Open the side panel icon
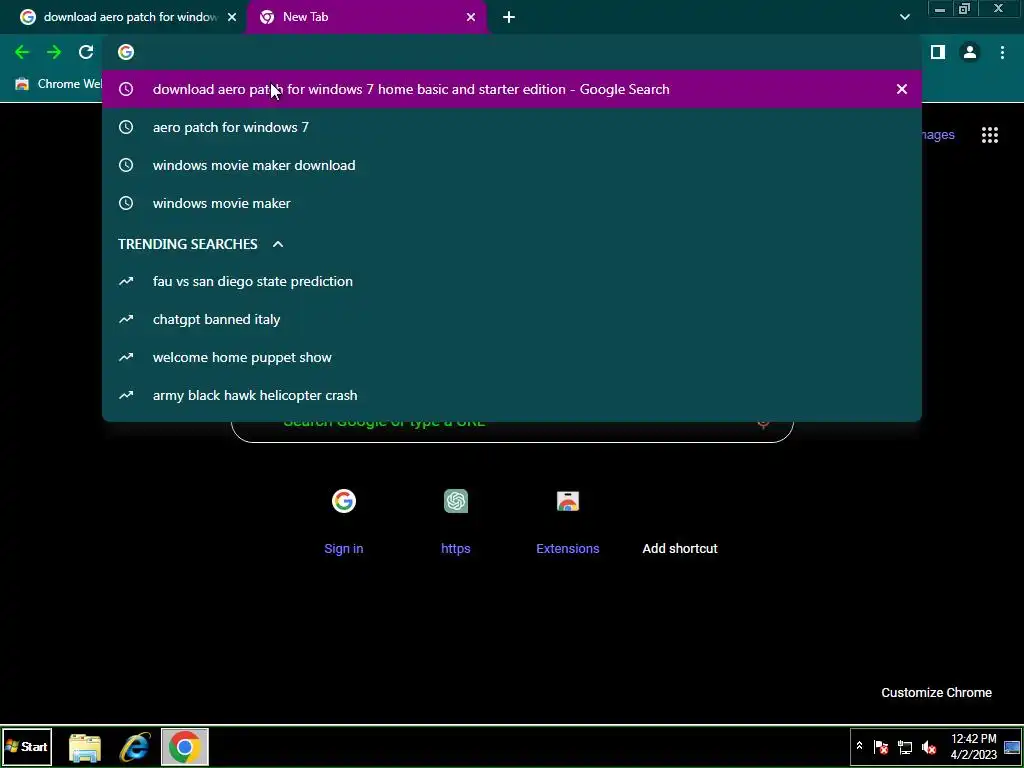1024x768 pixels. tap(938, 52)
